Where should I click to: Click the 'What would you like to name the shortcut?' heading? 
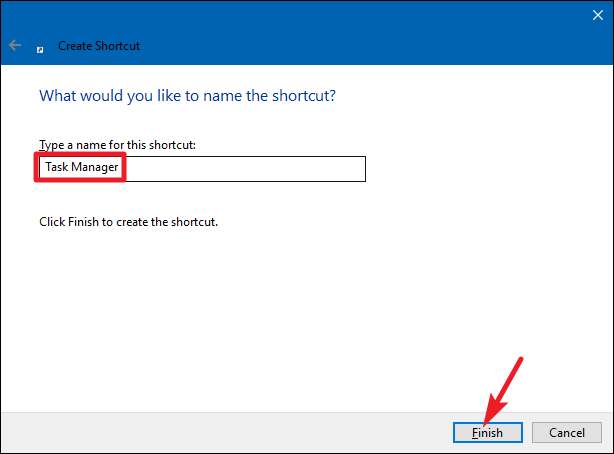(188, 96)
